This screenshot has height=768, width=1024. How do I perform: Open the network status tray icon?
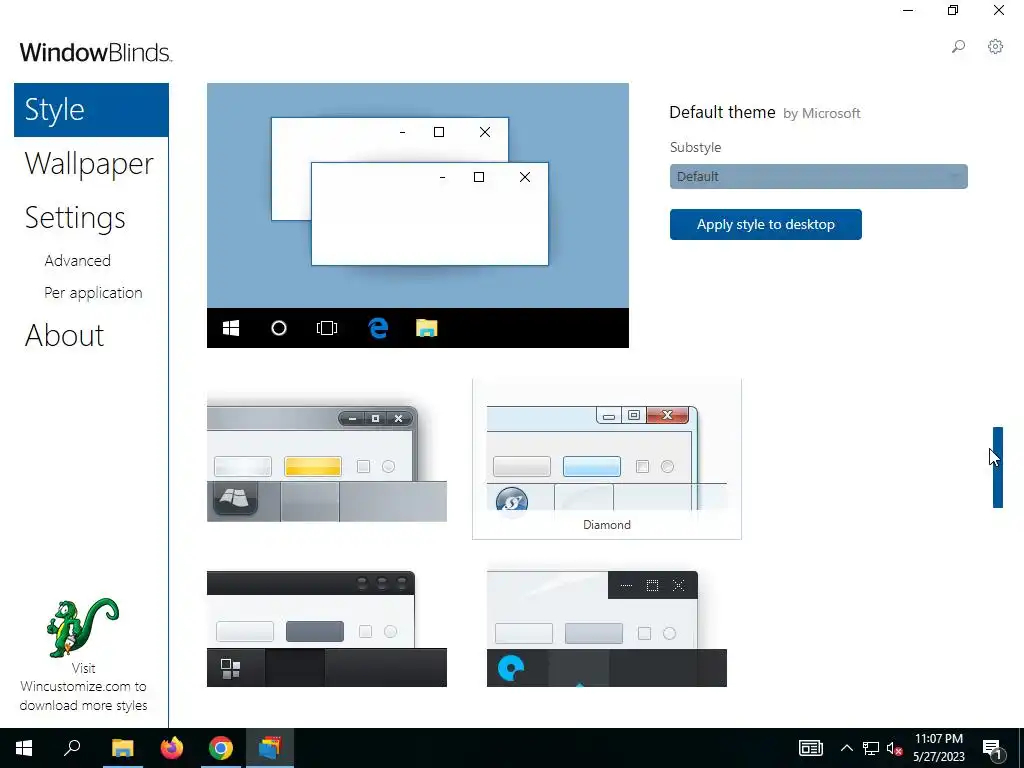coord(871,748)
